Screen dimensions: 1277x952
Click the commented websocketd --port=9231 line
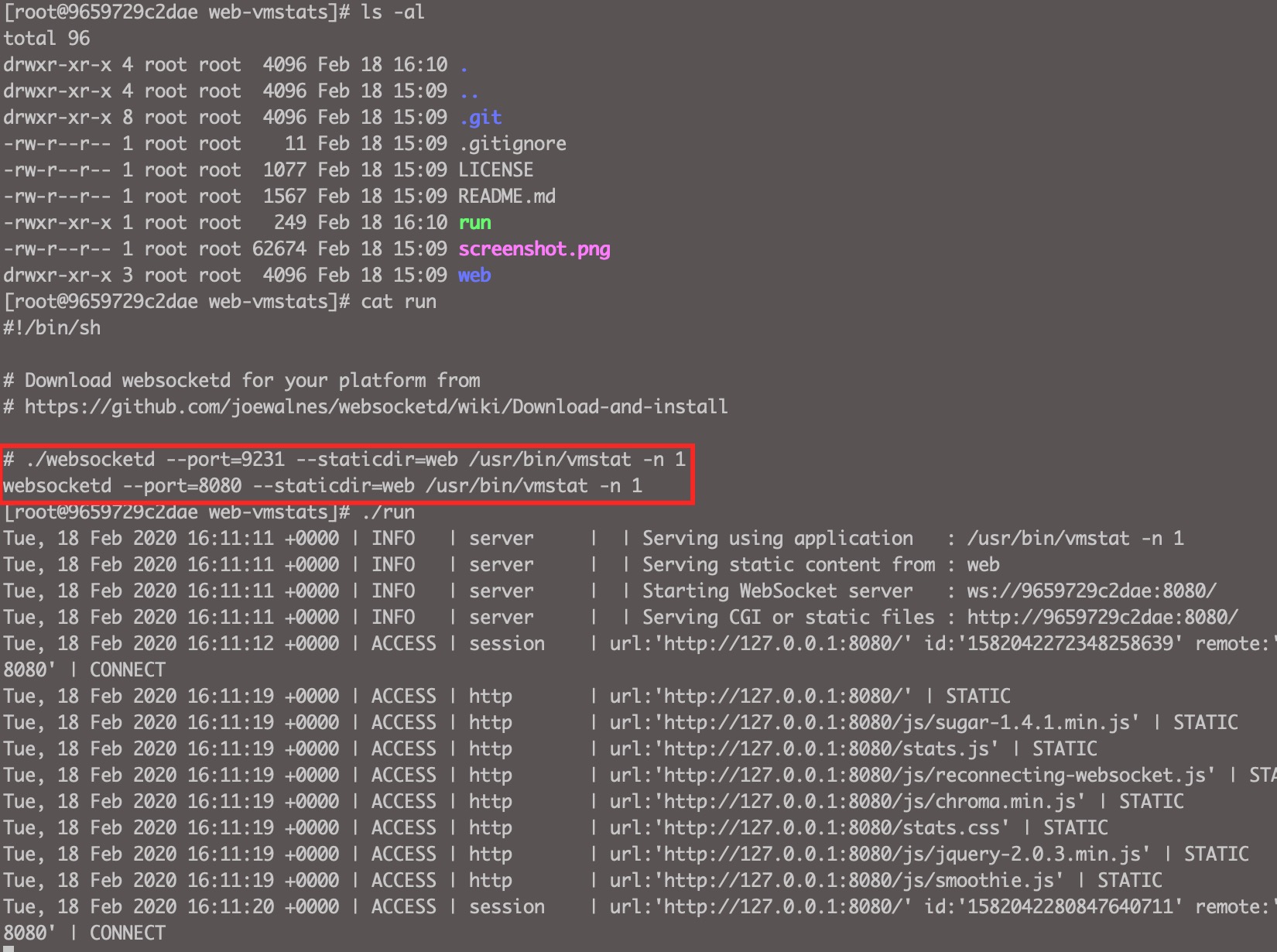click(x=344, y=460)
